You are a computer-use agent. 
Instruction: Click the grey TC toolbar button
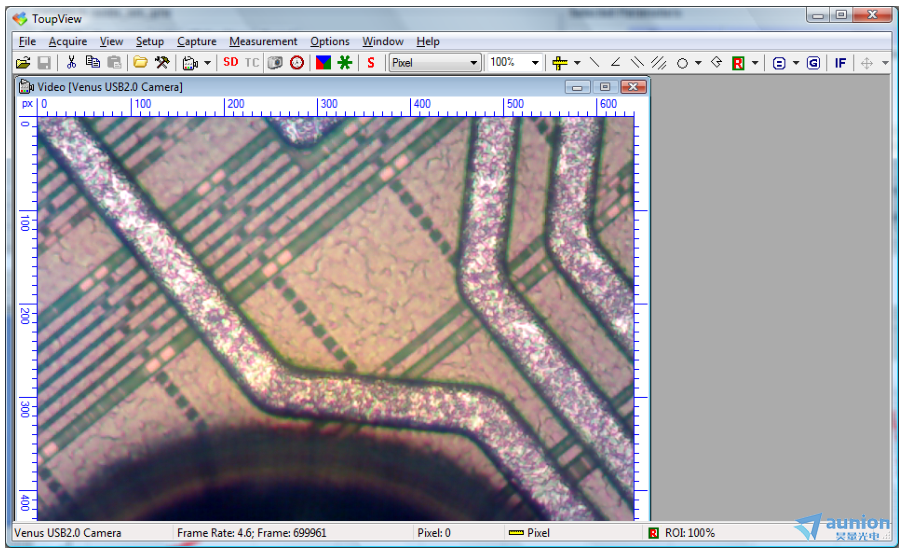(x=252, y=62)
